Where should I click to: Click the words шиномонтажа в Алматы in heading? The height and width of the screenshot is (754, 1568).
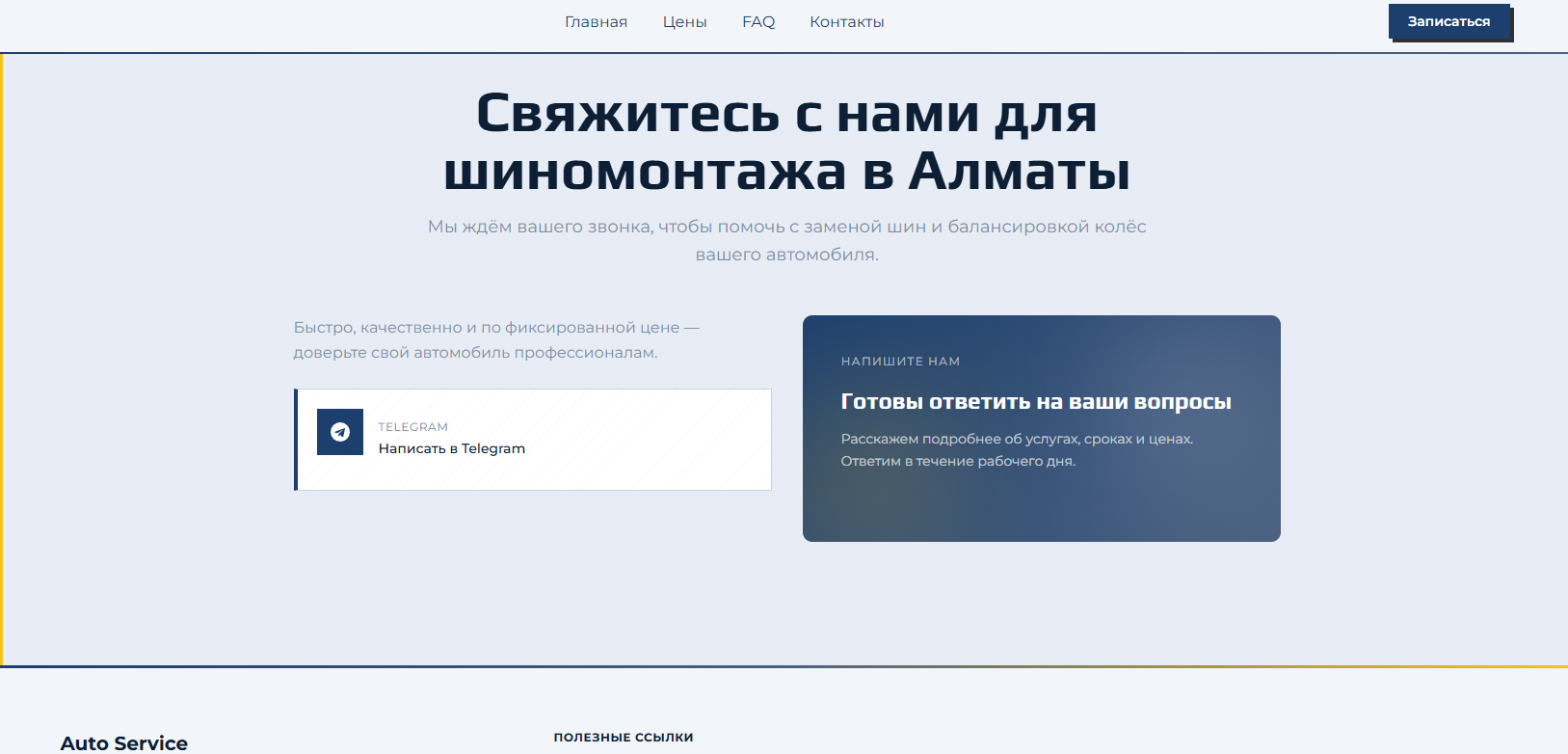[786, 173]
